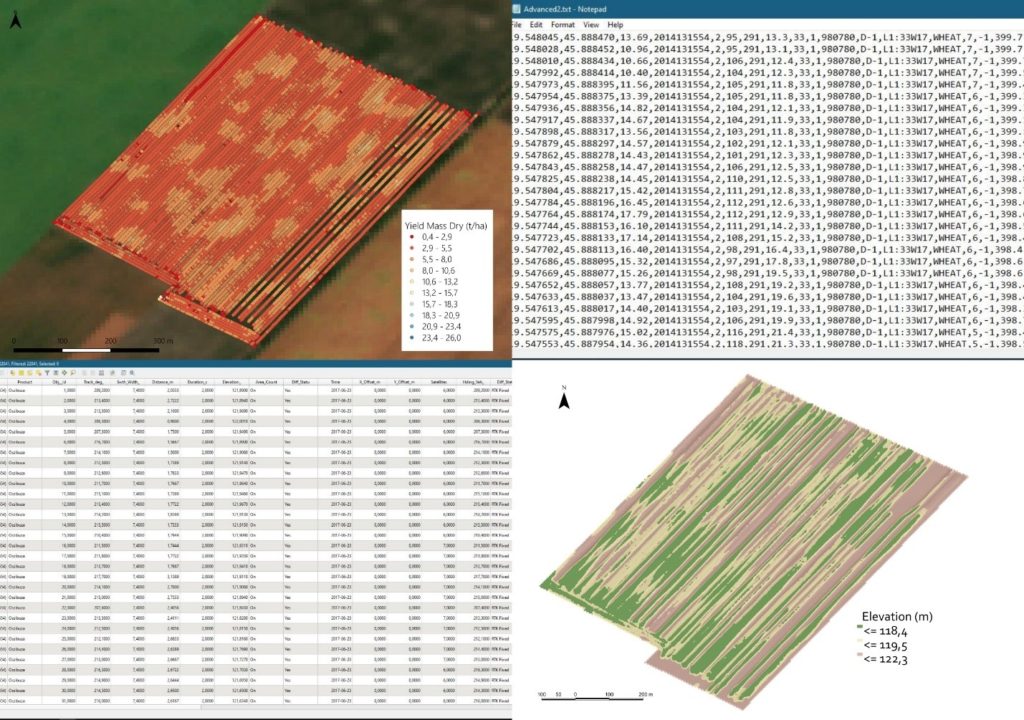Click the first magnifier icon beside the funnel
The height and width of the screenshot is (720, 1024).
(73, 372)
